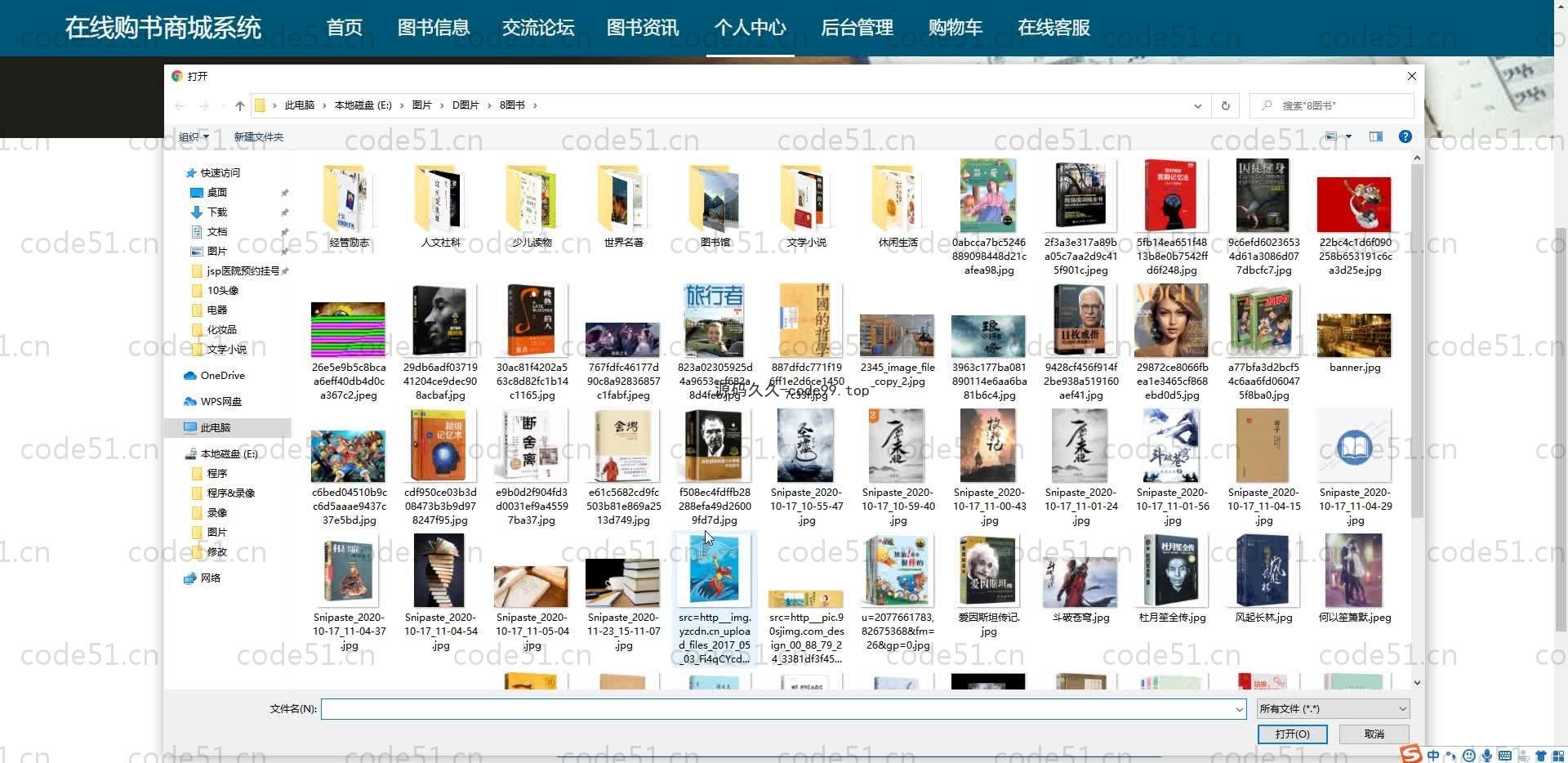1568x763 pixels.
Task: Expand the file name history dropdown
Action: pos(1239,709)
